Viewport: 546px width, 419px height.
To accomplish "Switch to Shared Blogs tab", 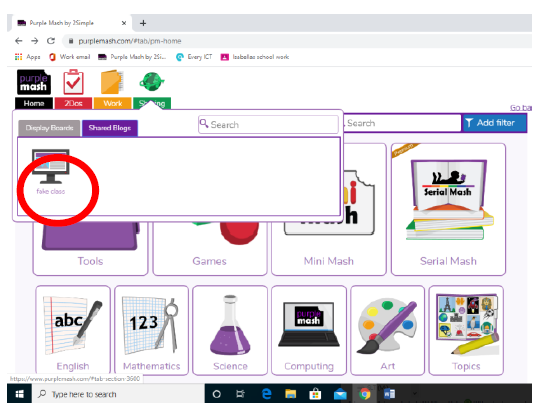I will (x=110, y=128).
